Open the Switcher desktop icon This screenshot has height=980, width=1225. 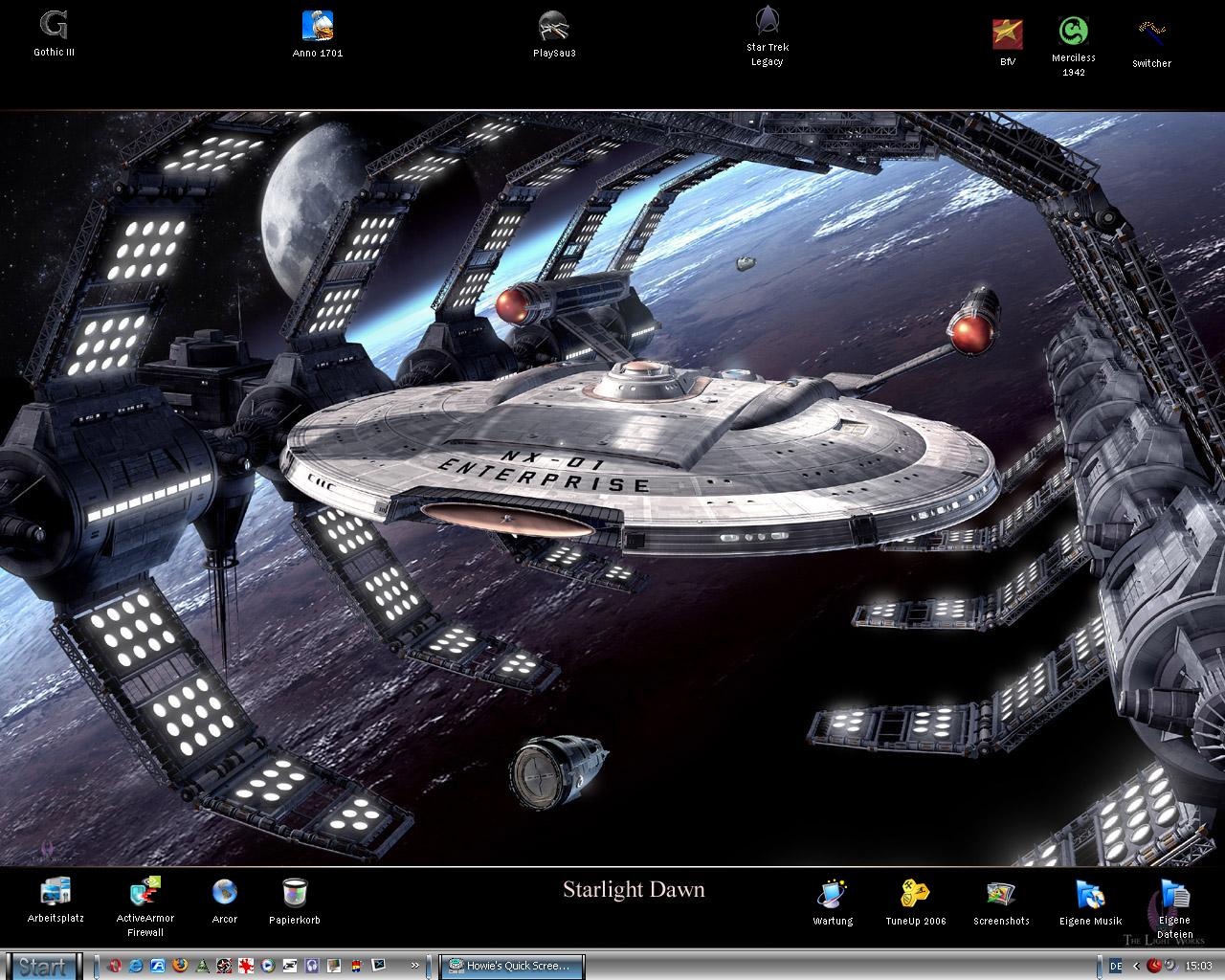[x=1151, y=44]
